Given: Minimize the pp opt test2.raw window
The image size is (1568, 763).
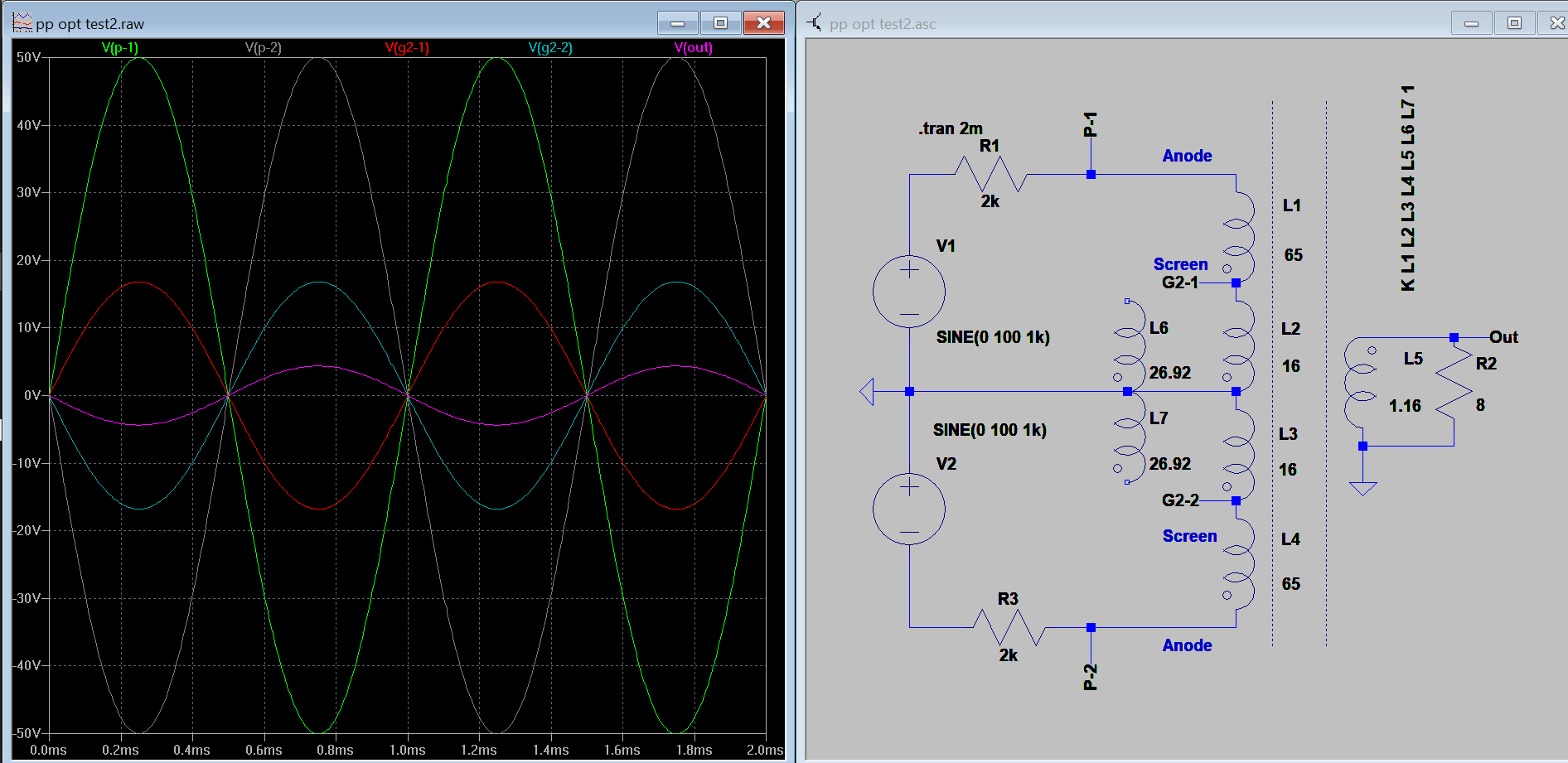Looking at the screenshot, I should tap(678, 23).
